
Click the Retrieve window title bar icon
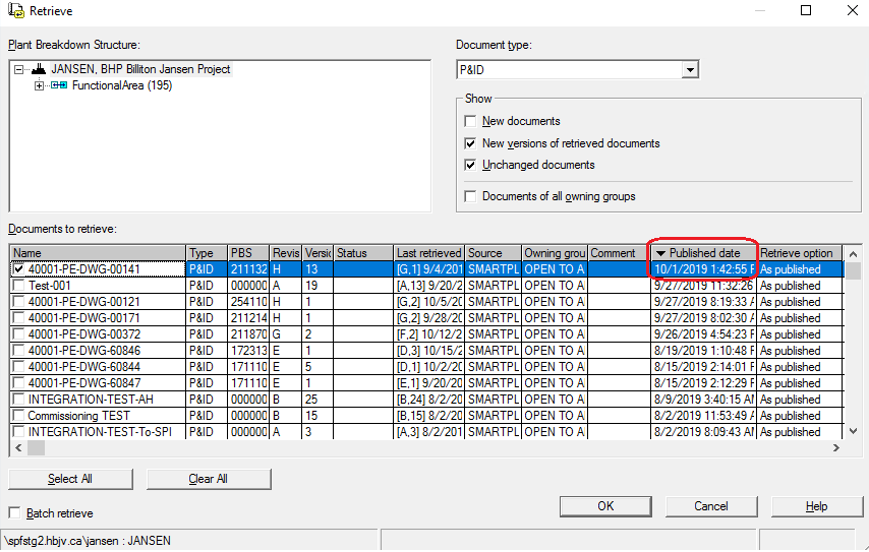tap(13, 11)
